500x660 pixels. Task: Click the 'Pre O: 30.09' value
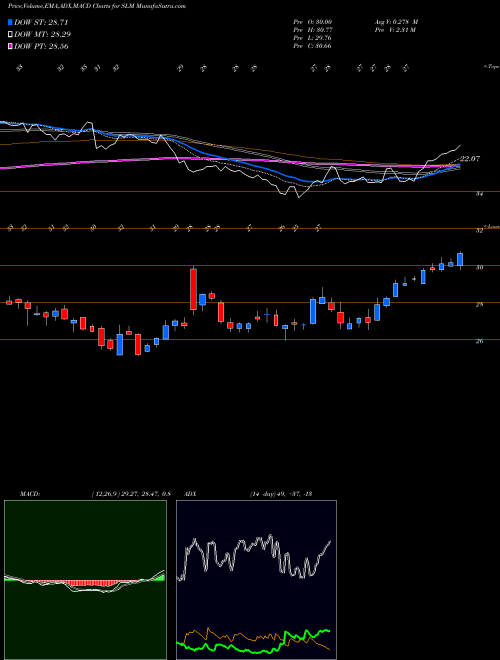(x=312, y=22)
